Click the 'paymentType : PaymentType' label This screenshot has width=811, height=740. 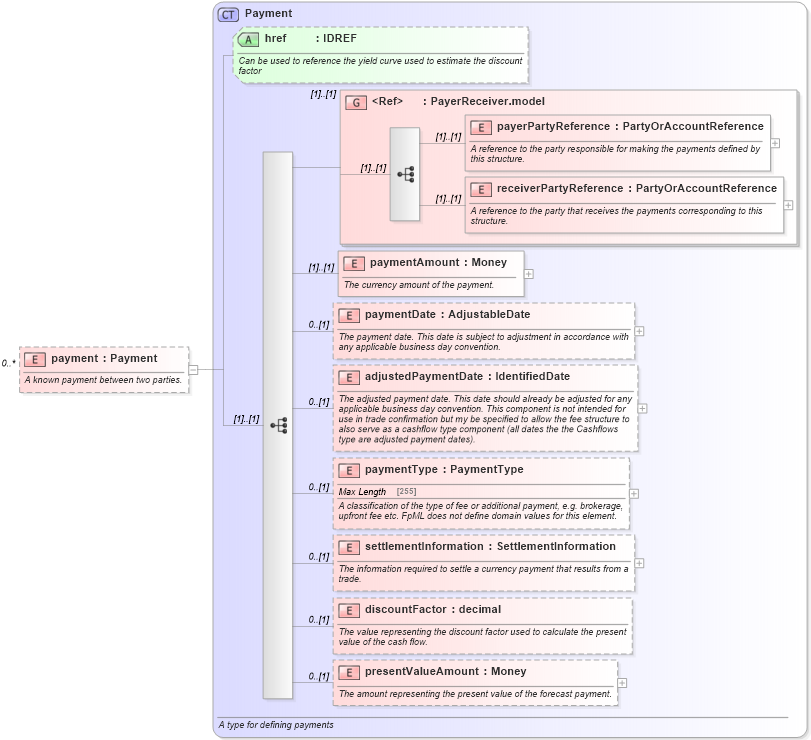[444, 470]
